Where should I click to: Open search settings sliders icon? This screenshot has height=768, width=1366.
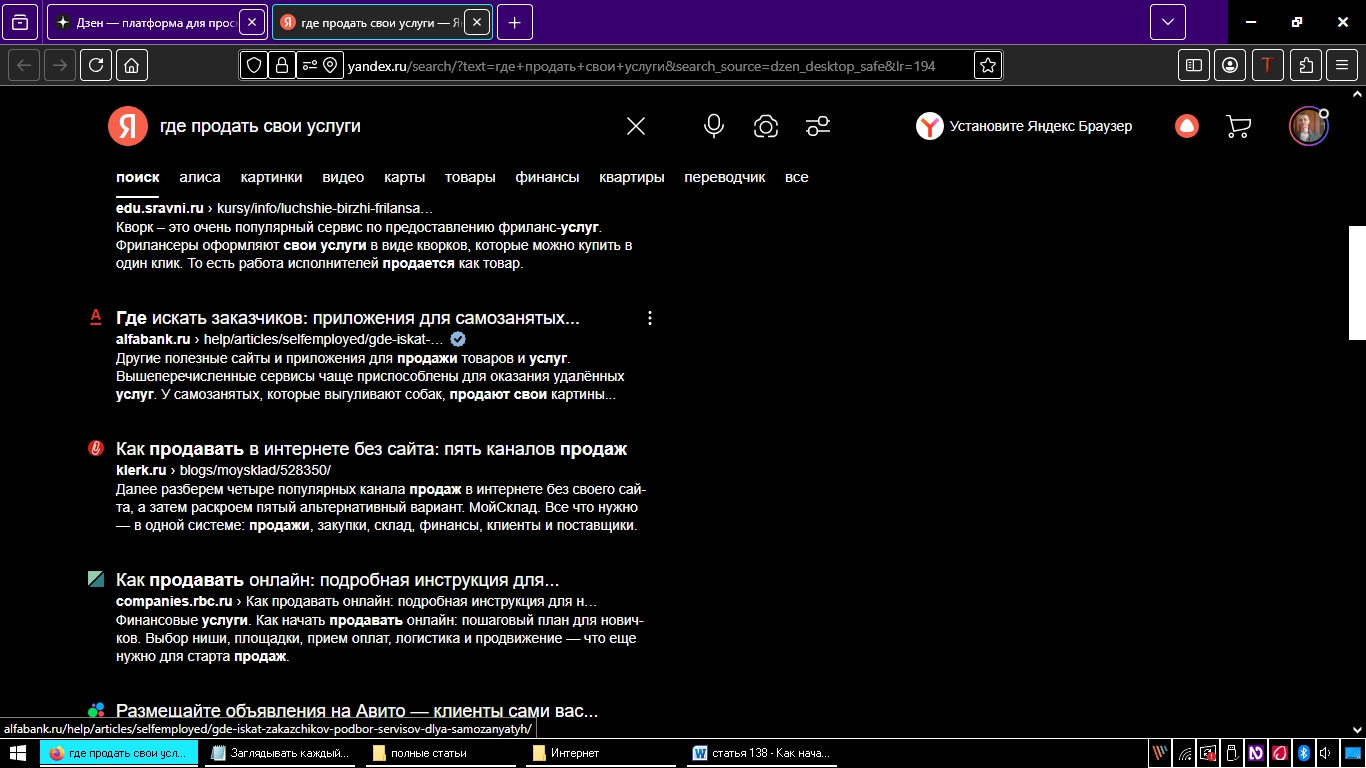point(818,126)
